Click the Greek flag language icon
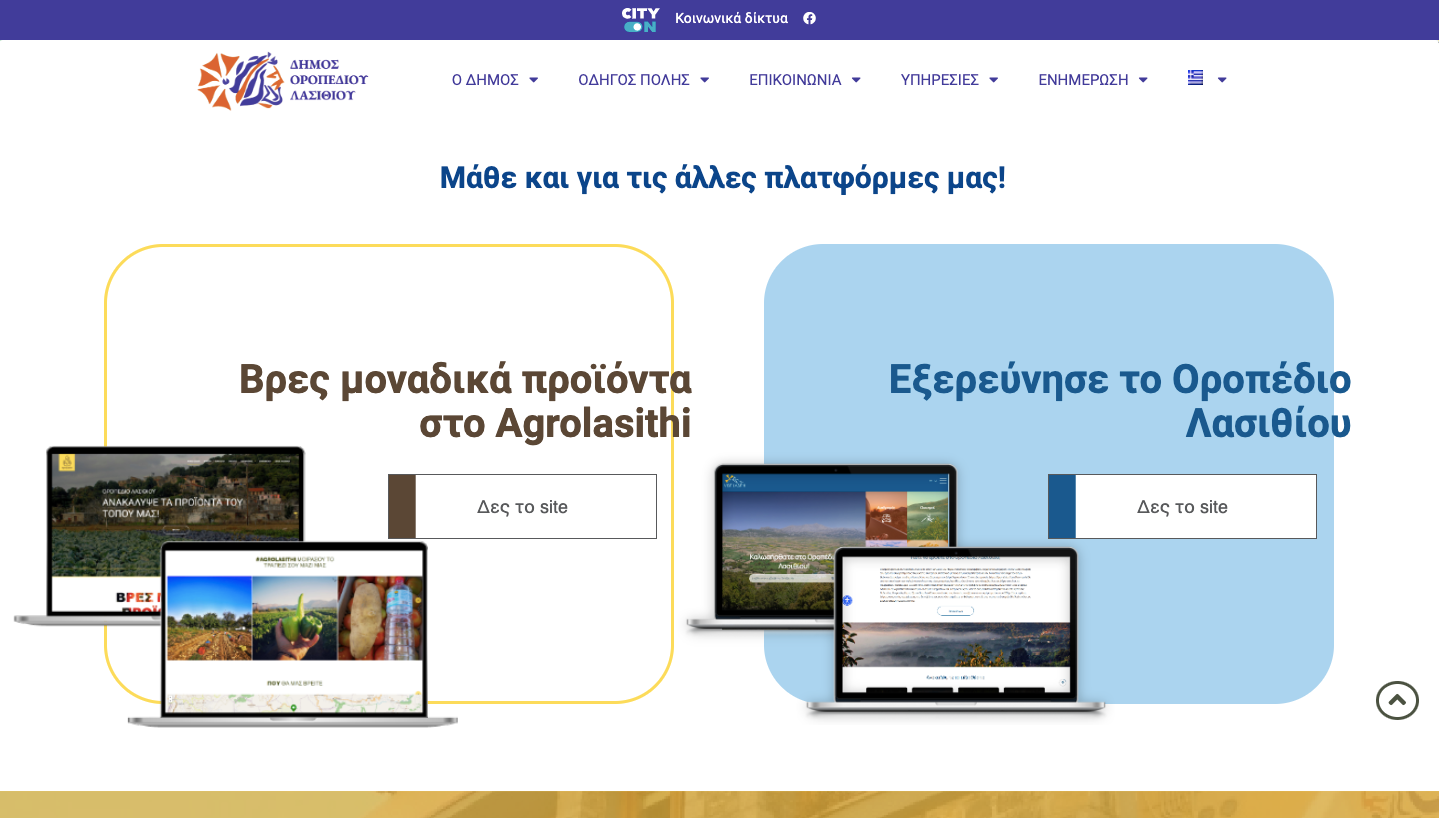The image size is (1439, 818). 1195,78
